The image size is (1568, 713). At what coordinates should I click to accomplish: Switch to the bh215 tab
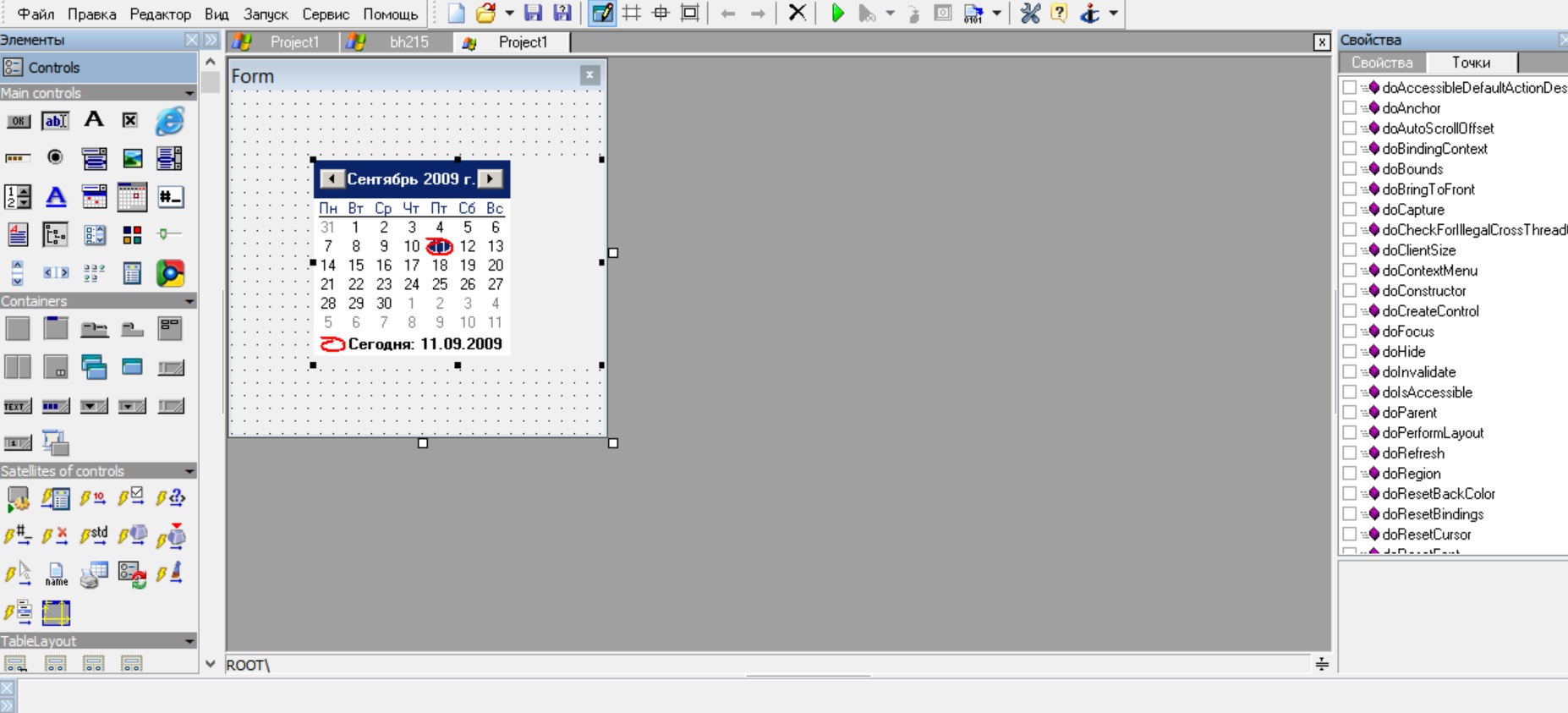[x=408, y=42]
